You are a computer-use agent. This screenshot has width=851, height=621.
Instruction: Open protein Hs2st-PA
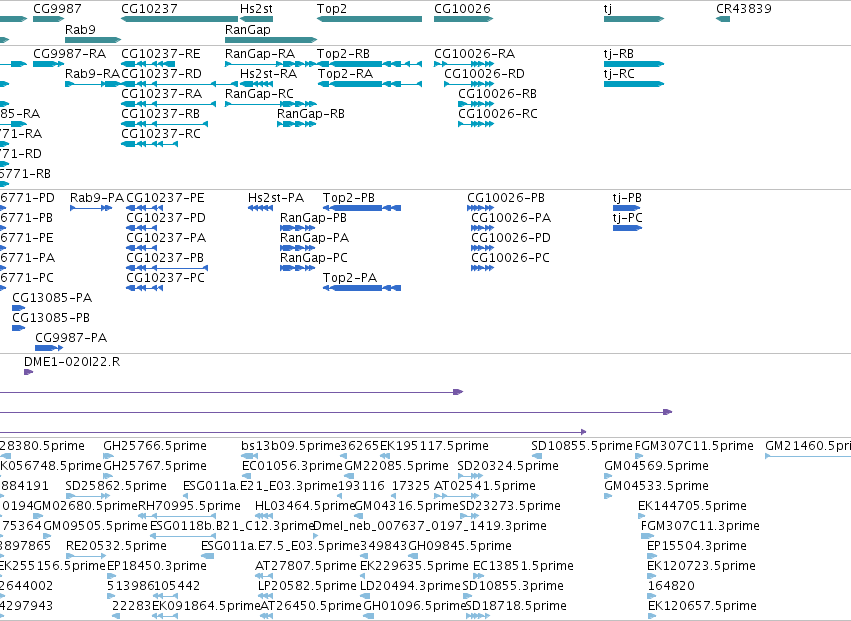coord(276,198)
